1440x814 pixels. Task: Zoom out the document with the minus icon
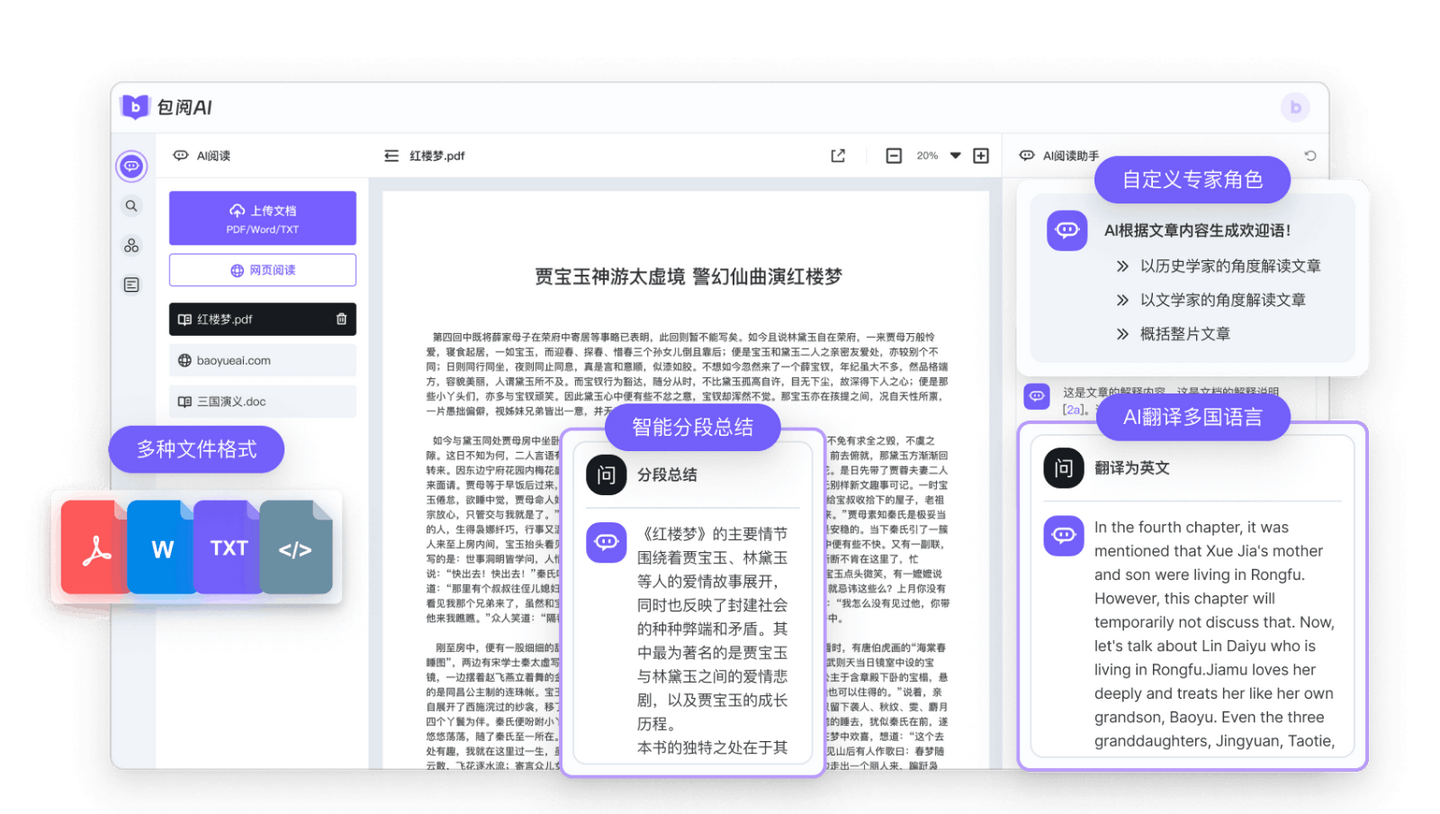(x=893, y=155)
